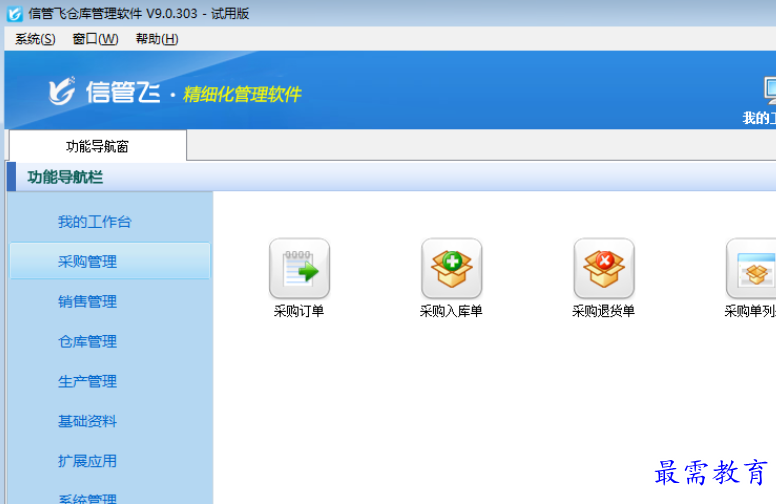Select 采购管理 in the navigation sidebar
This screenshot has height=504, width=776.
point(110,261)
